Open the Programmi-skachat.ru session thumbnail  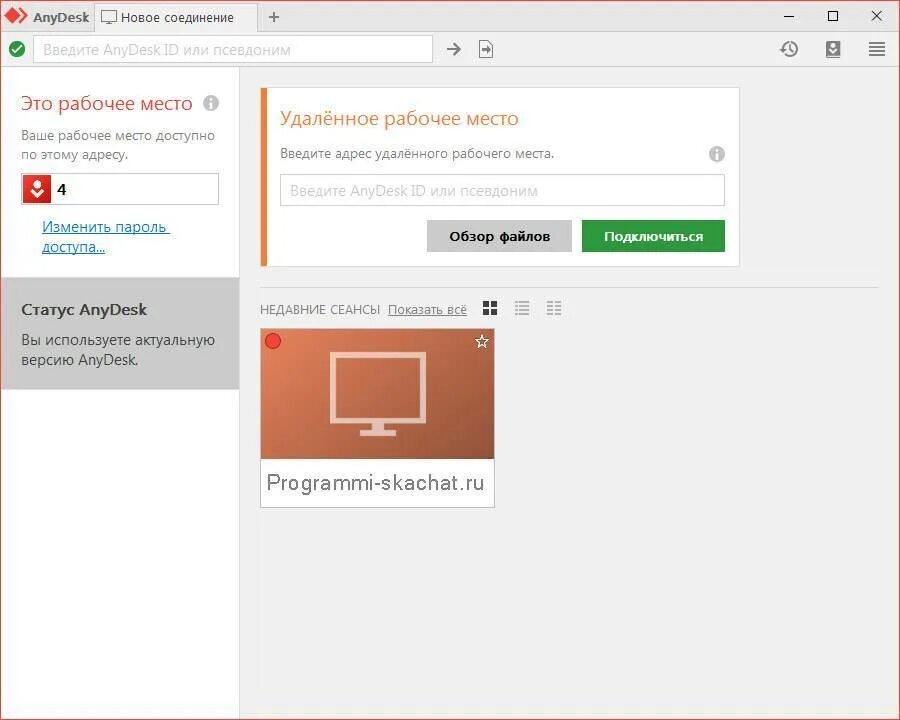click(x=377, y=394)
